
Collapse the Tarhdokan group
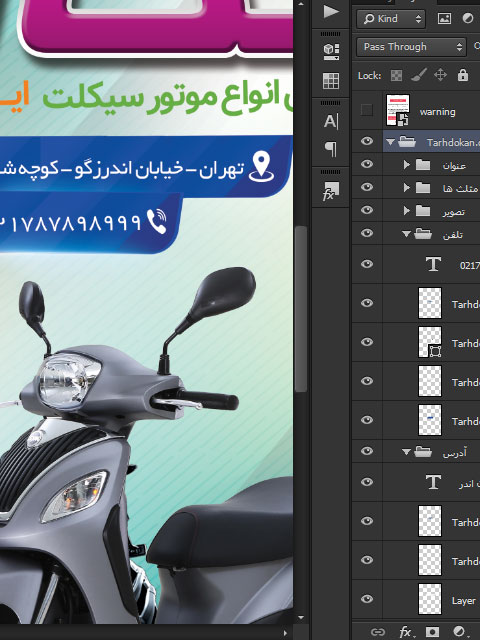(x=391, y=142)
